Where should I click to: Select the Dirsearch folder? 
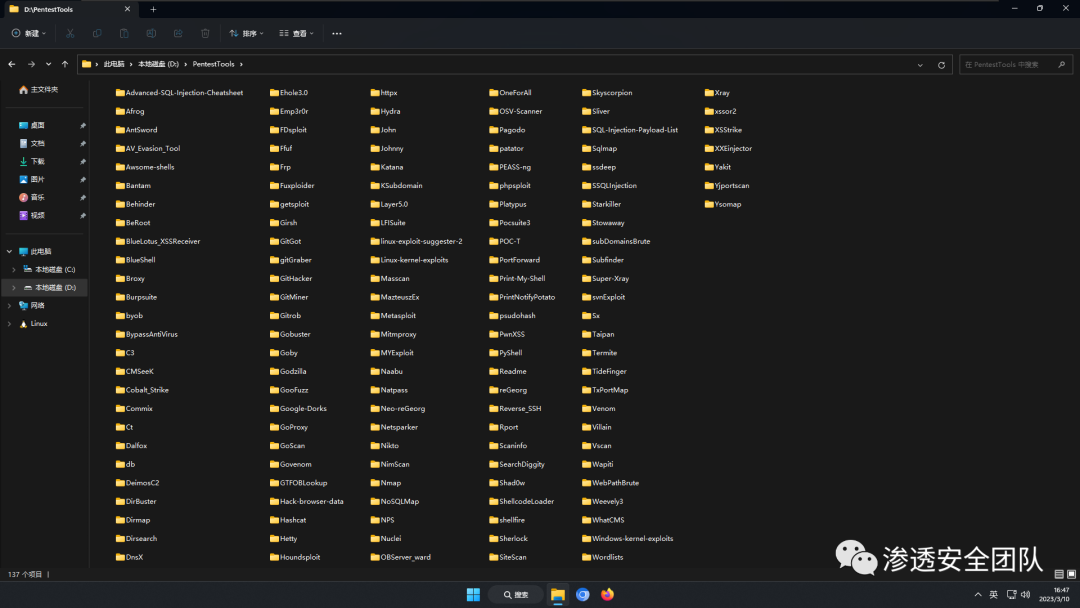[x=136, y=538]
